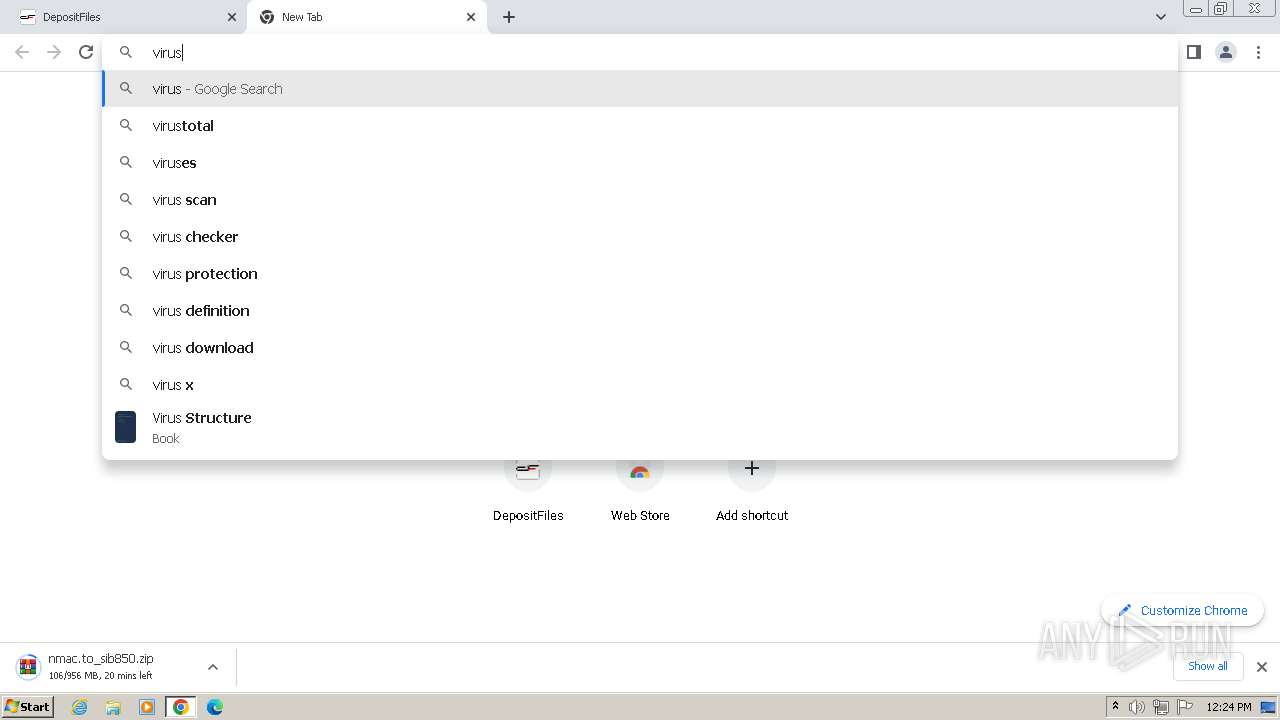This screenshot has height=720, width=1280.
Task: Click the Add shortcut button
Action: (752, 488)
